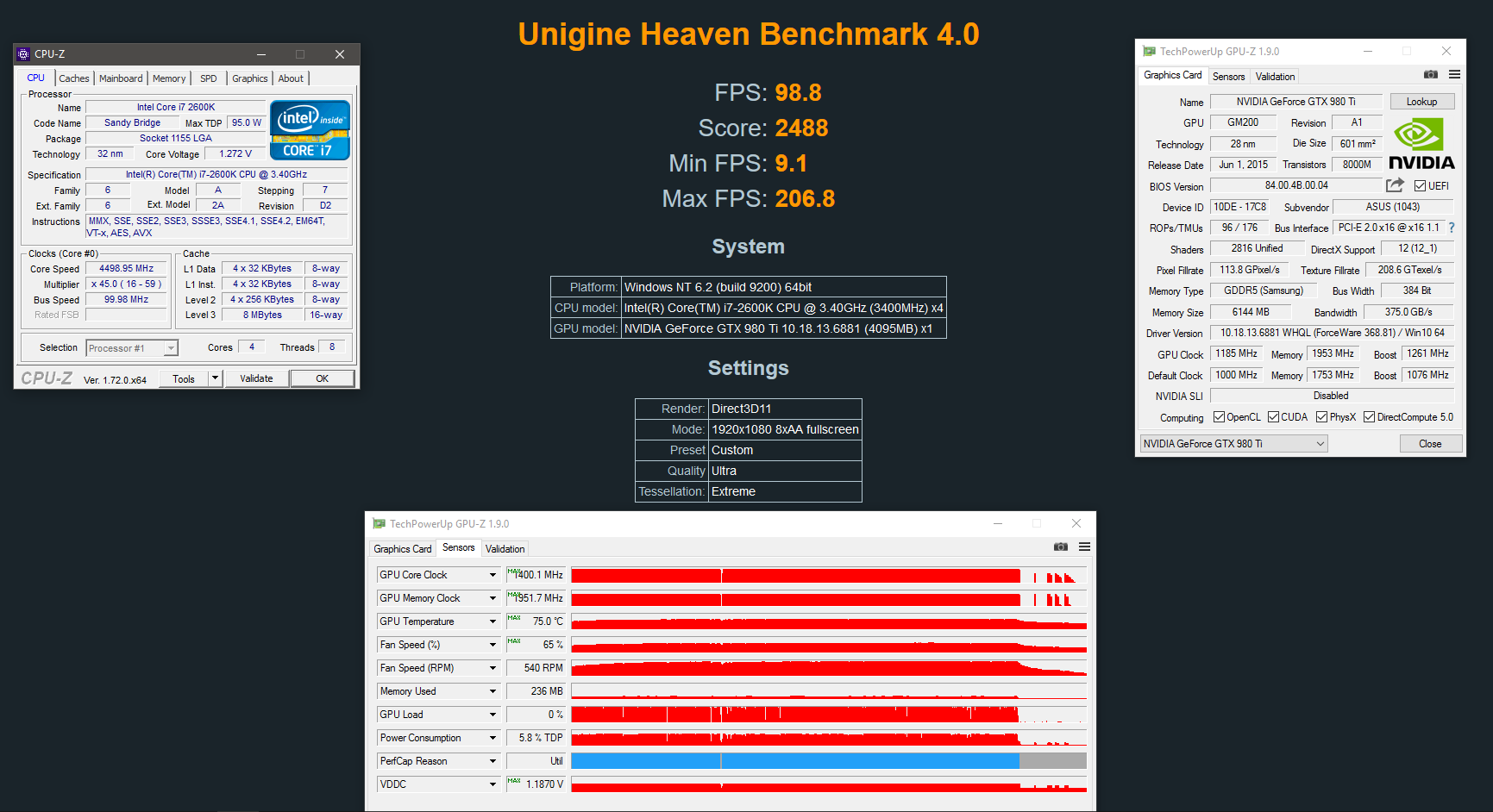The image size is (1493, 812).
Task: Click the Close button in GPU-Z
Action: [x=1430, y=444]
